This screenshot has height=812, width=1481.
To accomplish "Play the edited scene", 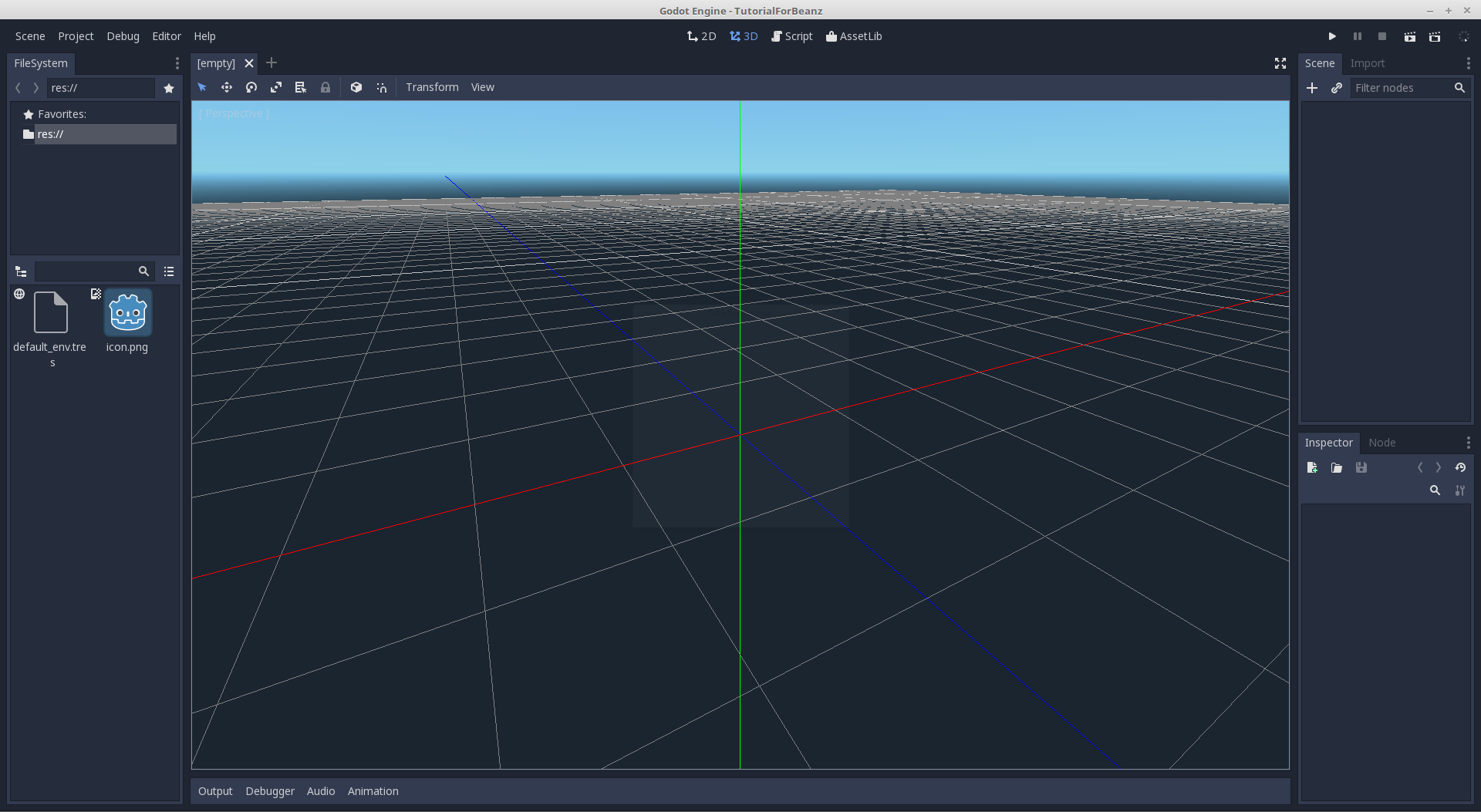I will click(1410, 36).
